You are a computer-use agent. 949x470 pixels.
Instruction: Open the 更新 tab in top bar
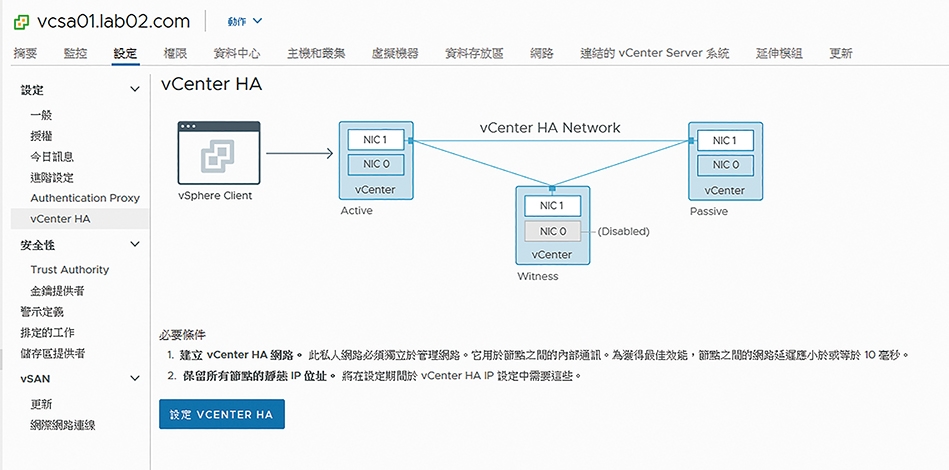[x=841, y=53]
